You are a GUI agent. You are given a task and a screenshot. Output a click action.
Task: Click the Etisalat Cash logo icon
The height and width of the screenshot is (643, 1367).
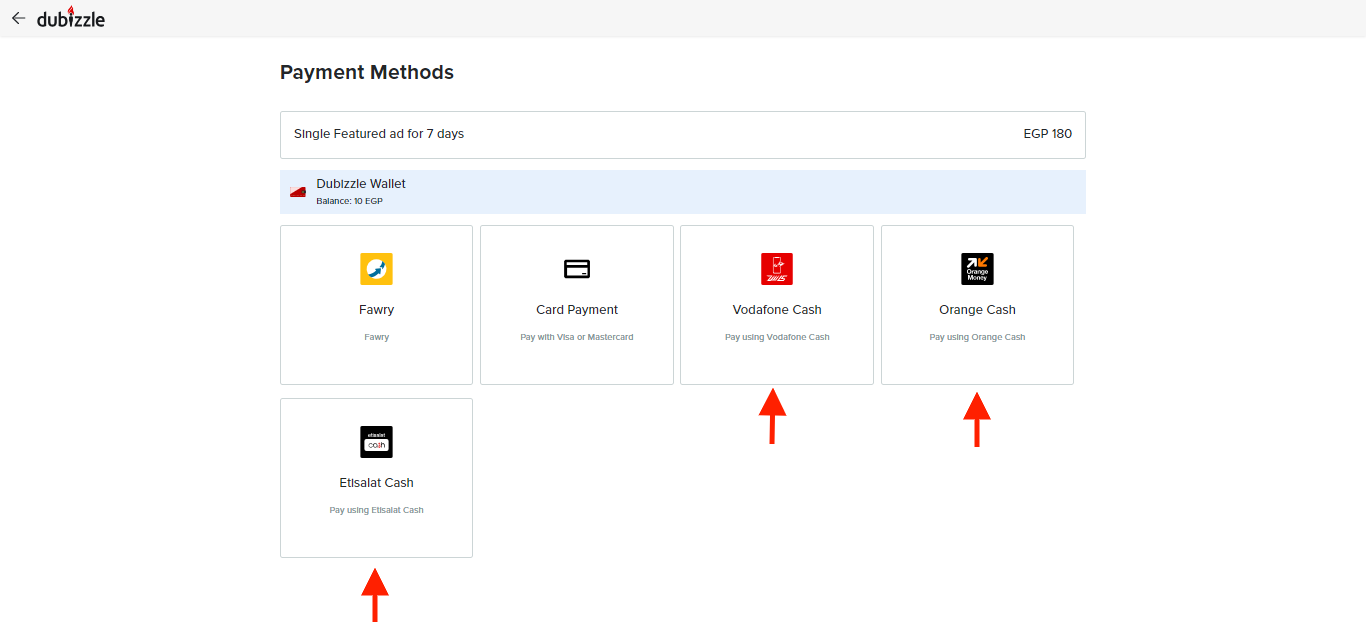point(376,442)
